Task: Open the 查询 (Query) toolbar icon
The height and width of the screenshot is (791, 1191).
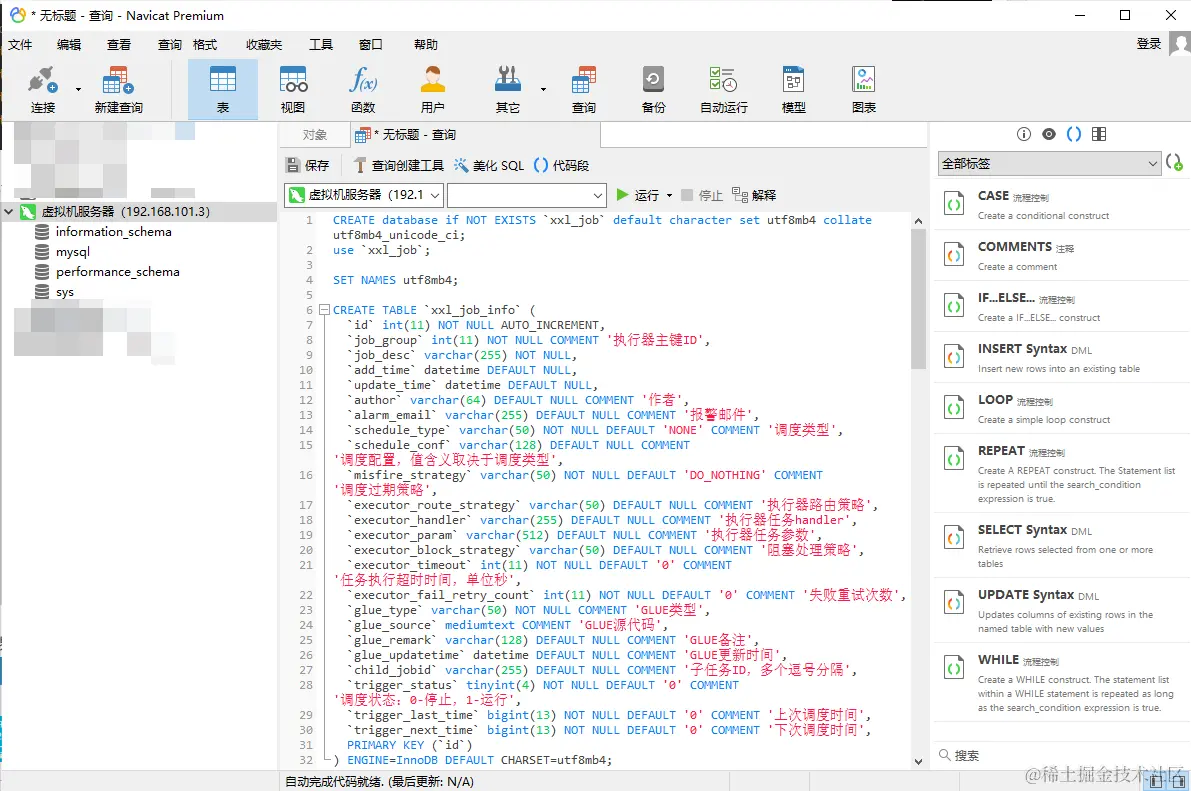Action: pyautogui.click(x=584, y=90)
